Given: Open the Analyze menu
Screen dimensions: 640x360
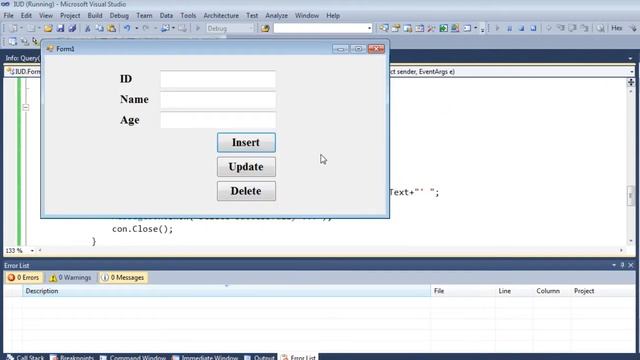Looking at the screenshot, I should point(276,16).
